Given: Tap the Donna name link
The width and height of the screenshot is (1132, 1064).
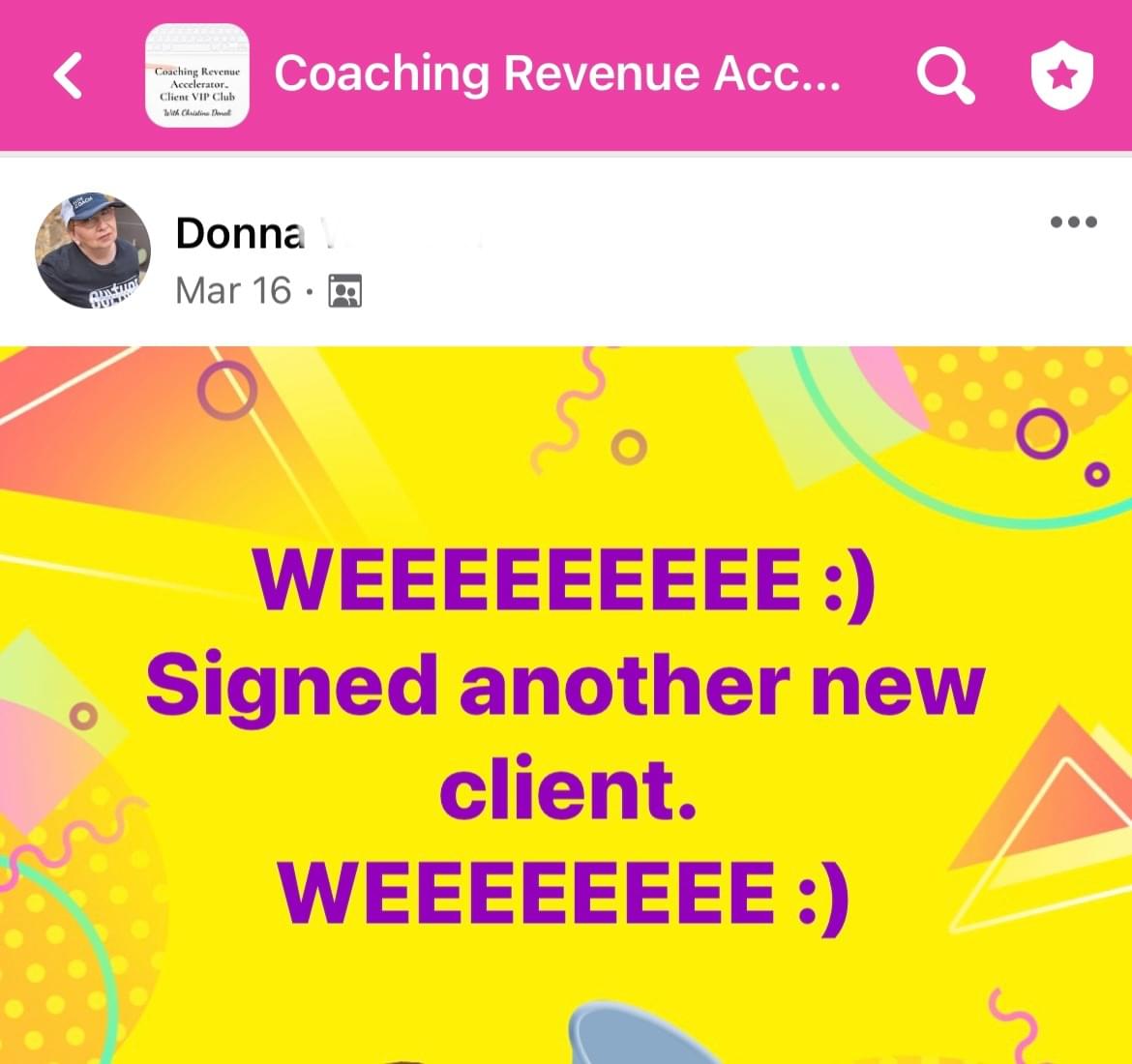Looking at the screenshot, I should pyautogui.click(x=240, y=233).
